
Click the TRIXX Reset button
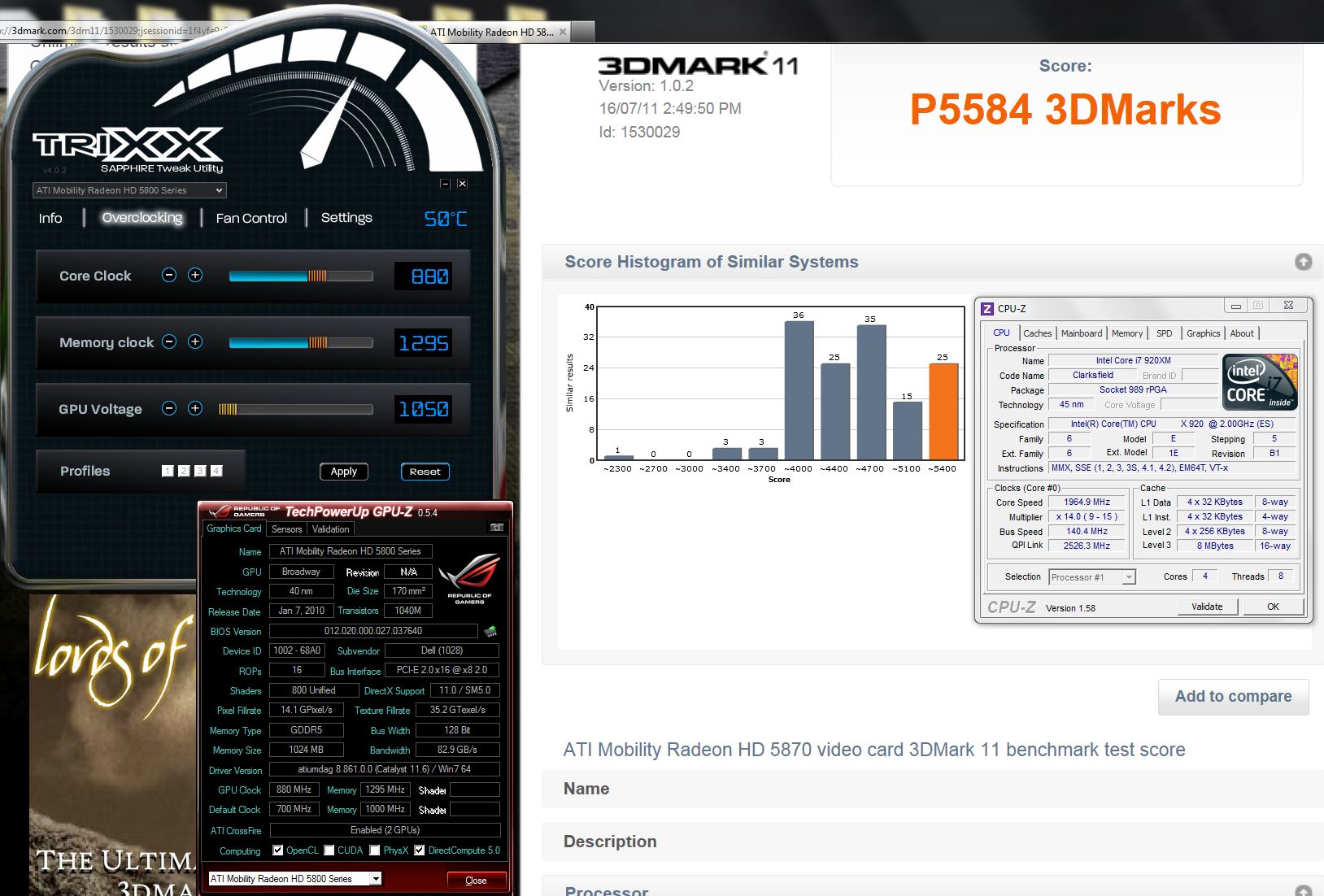[425, 472]
